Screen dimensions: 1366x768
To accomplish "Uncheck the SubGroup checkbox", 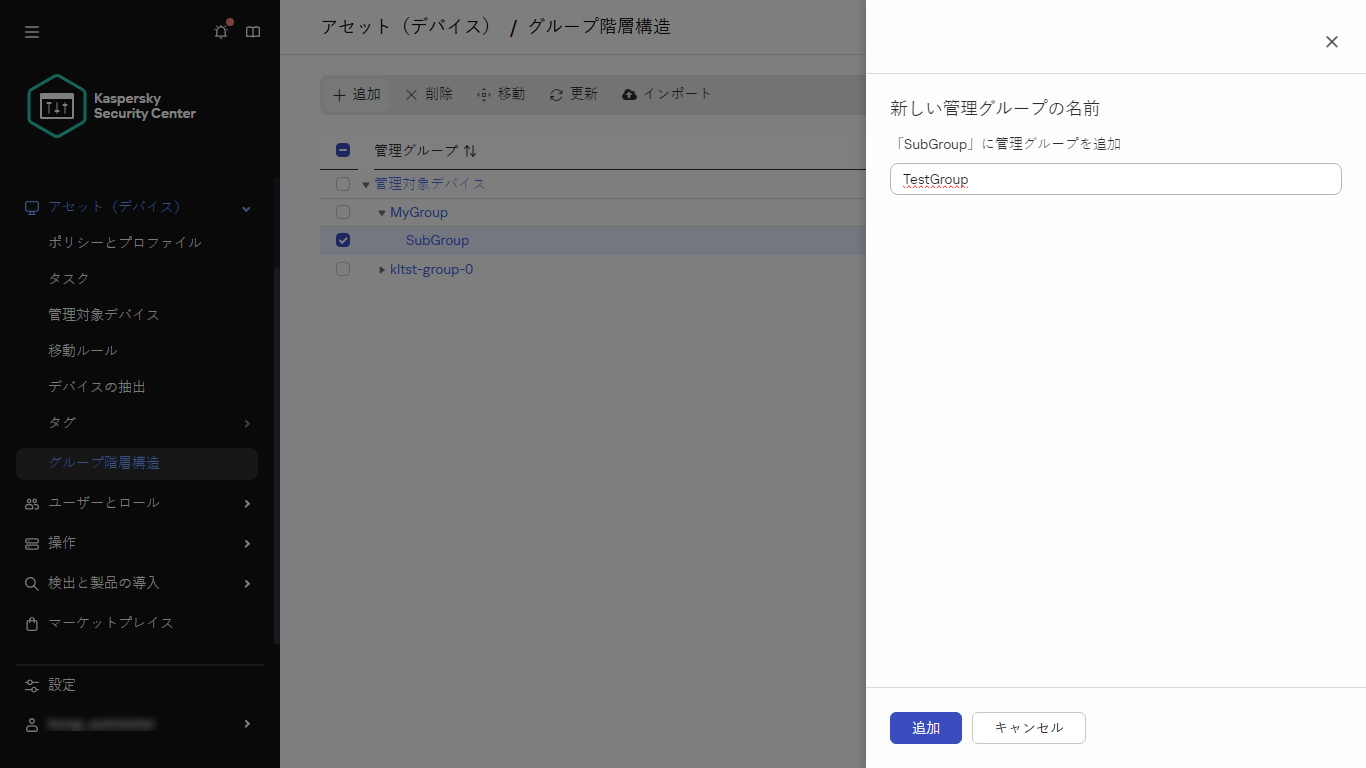I will coord(343,240).
